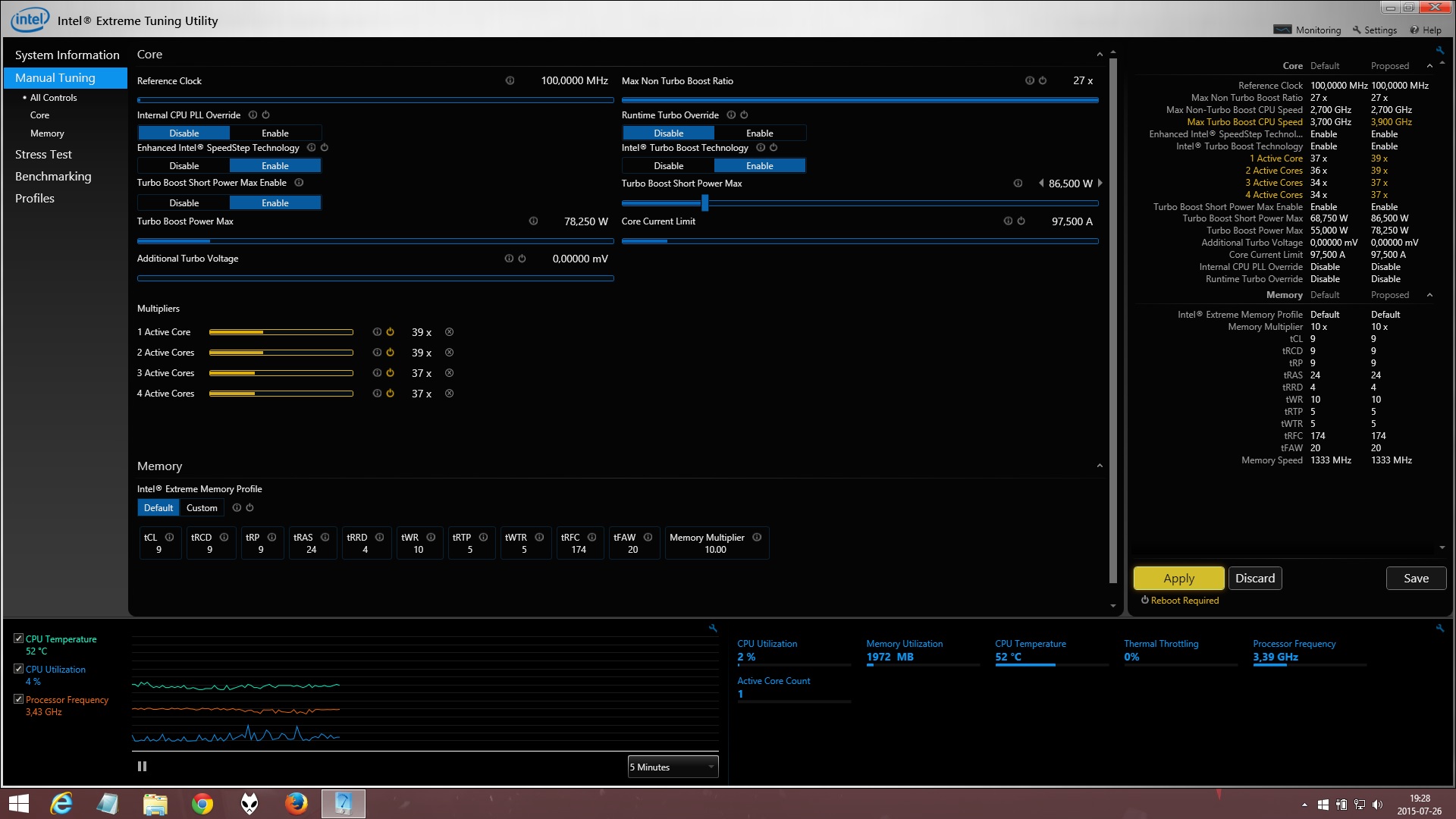Image resolution: width=1456 pixels, height=819 pixels.
Task: Click the info icon for Turbo Boost Short Power Max Enable
Action: (299, 183)
